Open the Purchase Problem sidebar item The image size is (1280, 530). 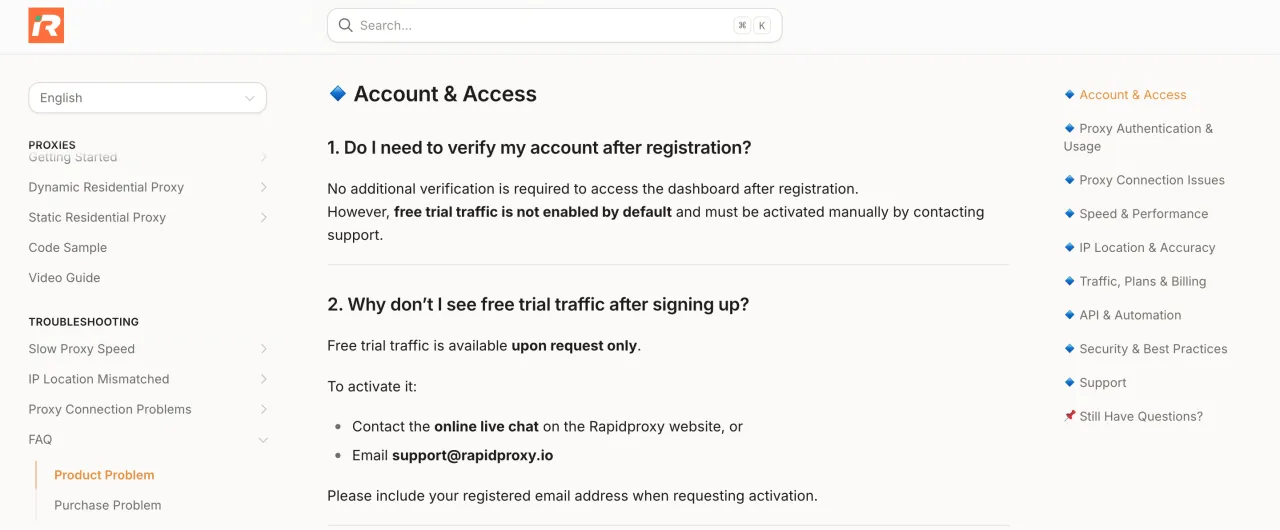[107, 505]
